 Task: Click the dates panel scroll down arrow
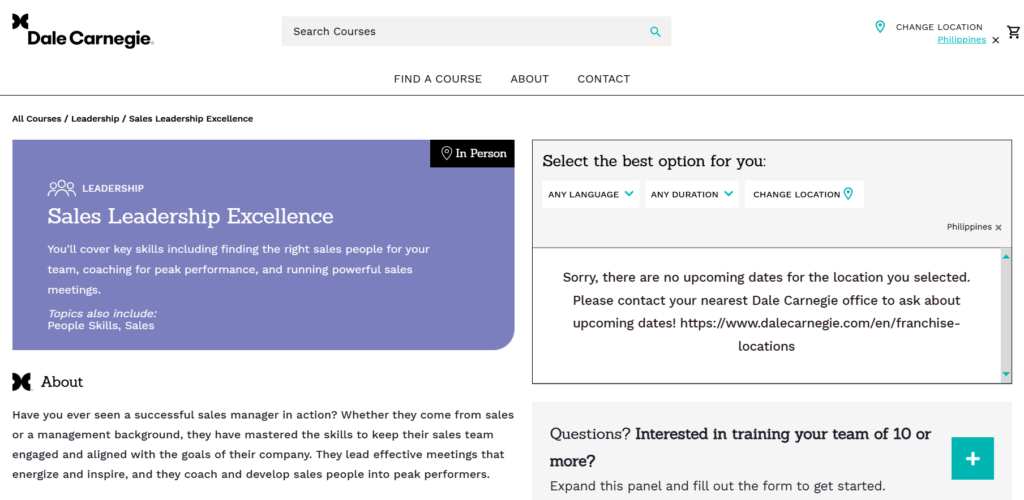[x=1006, y=374]
